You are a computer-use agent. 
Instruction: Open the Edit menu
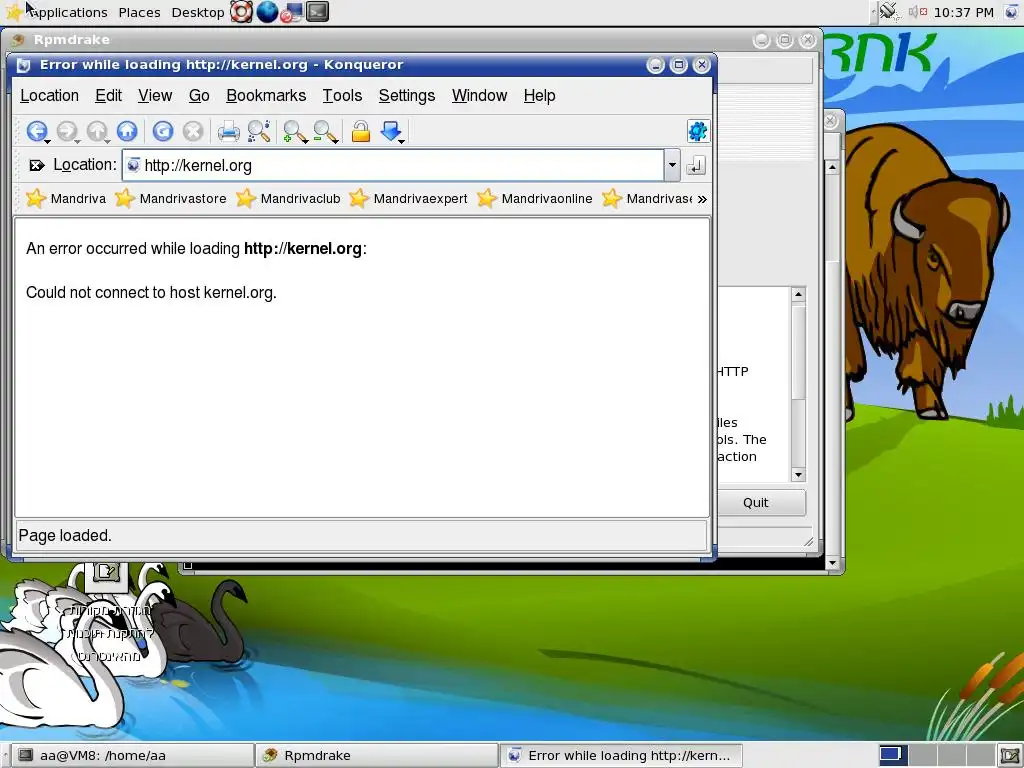coord(108,95)
